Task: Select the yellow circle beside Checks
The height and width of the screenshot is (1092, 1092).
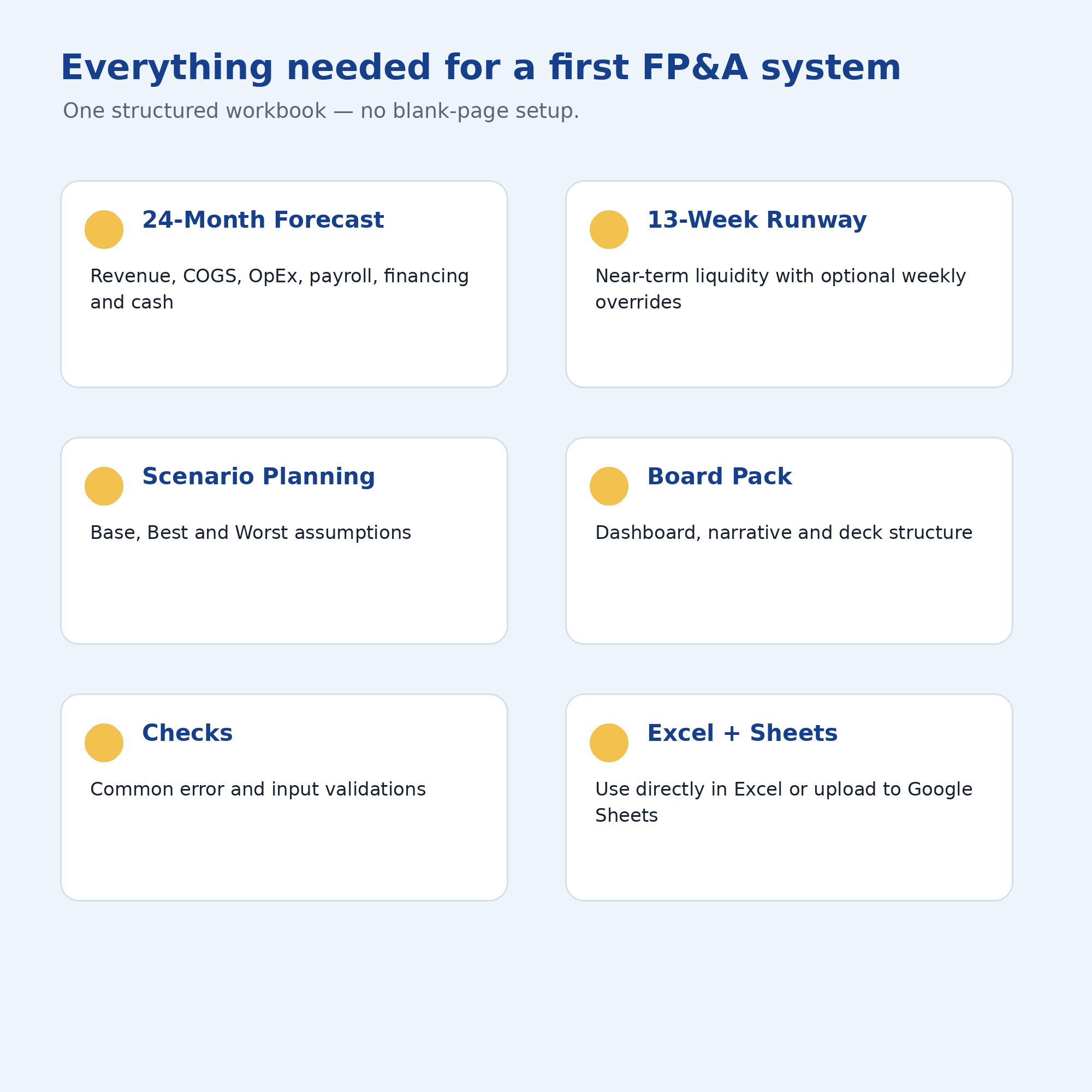Action: (104, 743)
